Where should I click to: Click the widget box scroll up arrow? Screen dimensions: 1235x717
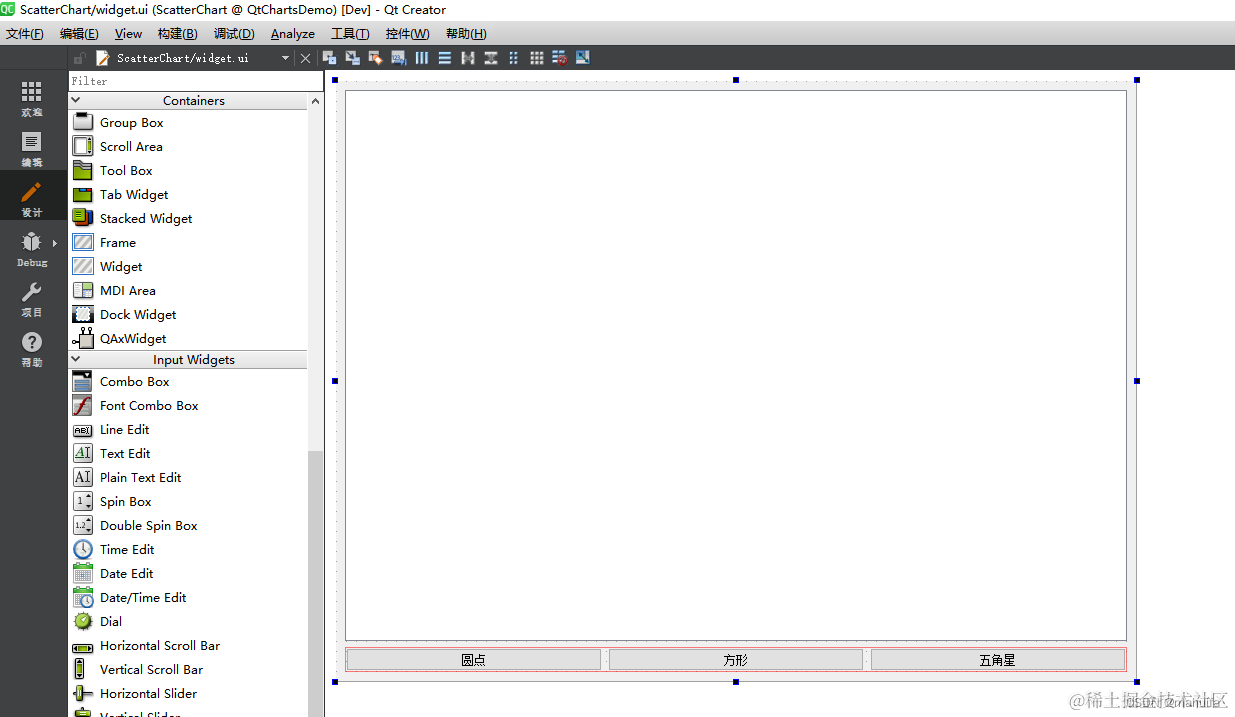tap(316, 101)
